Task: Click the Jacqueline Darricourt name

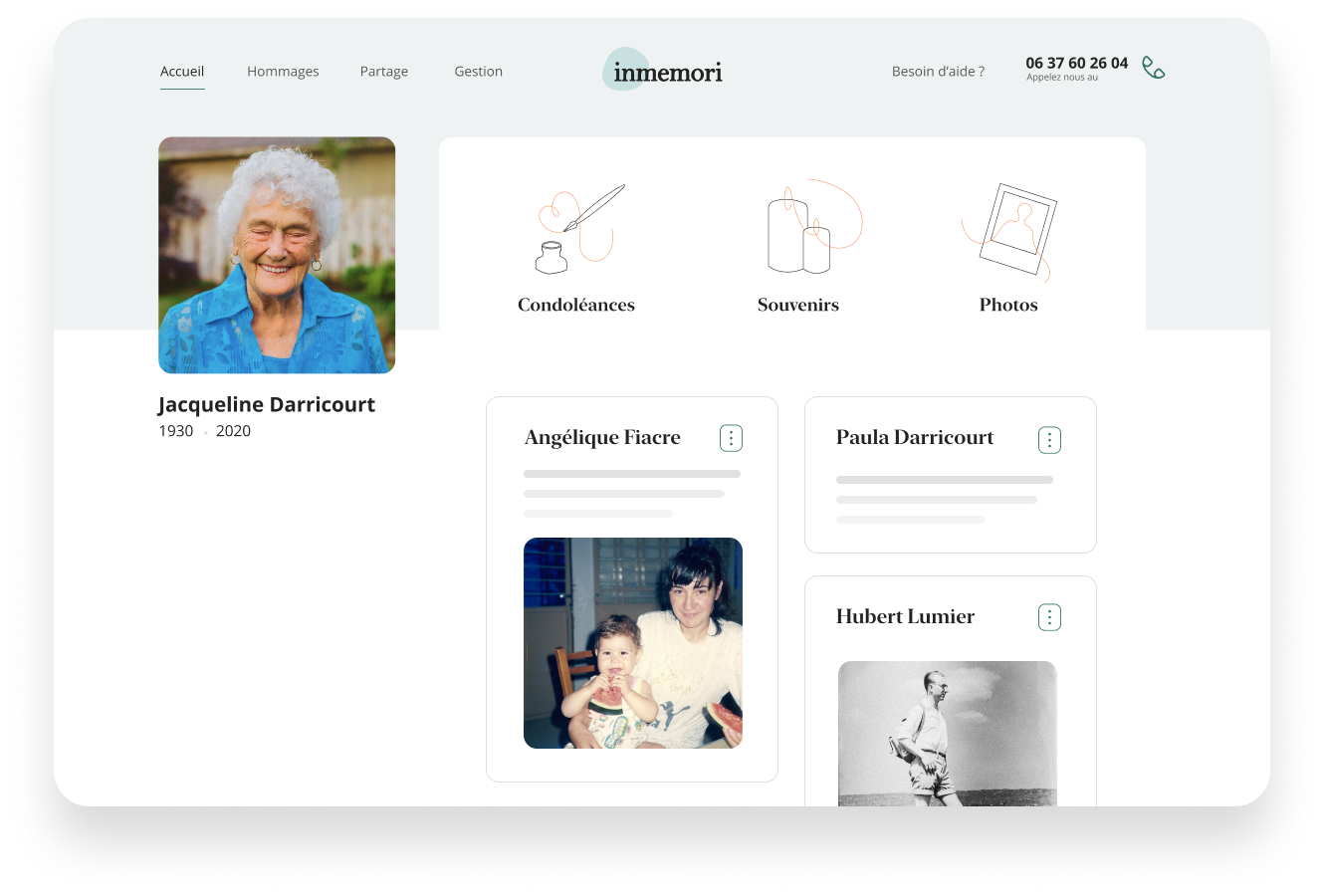Action: [267, 404]
